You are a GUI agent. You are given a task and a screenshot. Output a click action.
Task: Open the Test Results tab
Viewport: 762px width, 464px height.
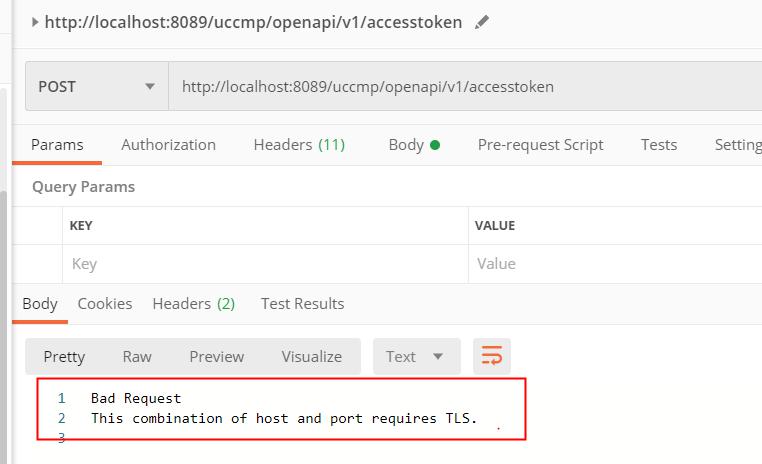302,304
